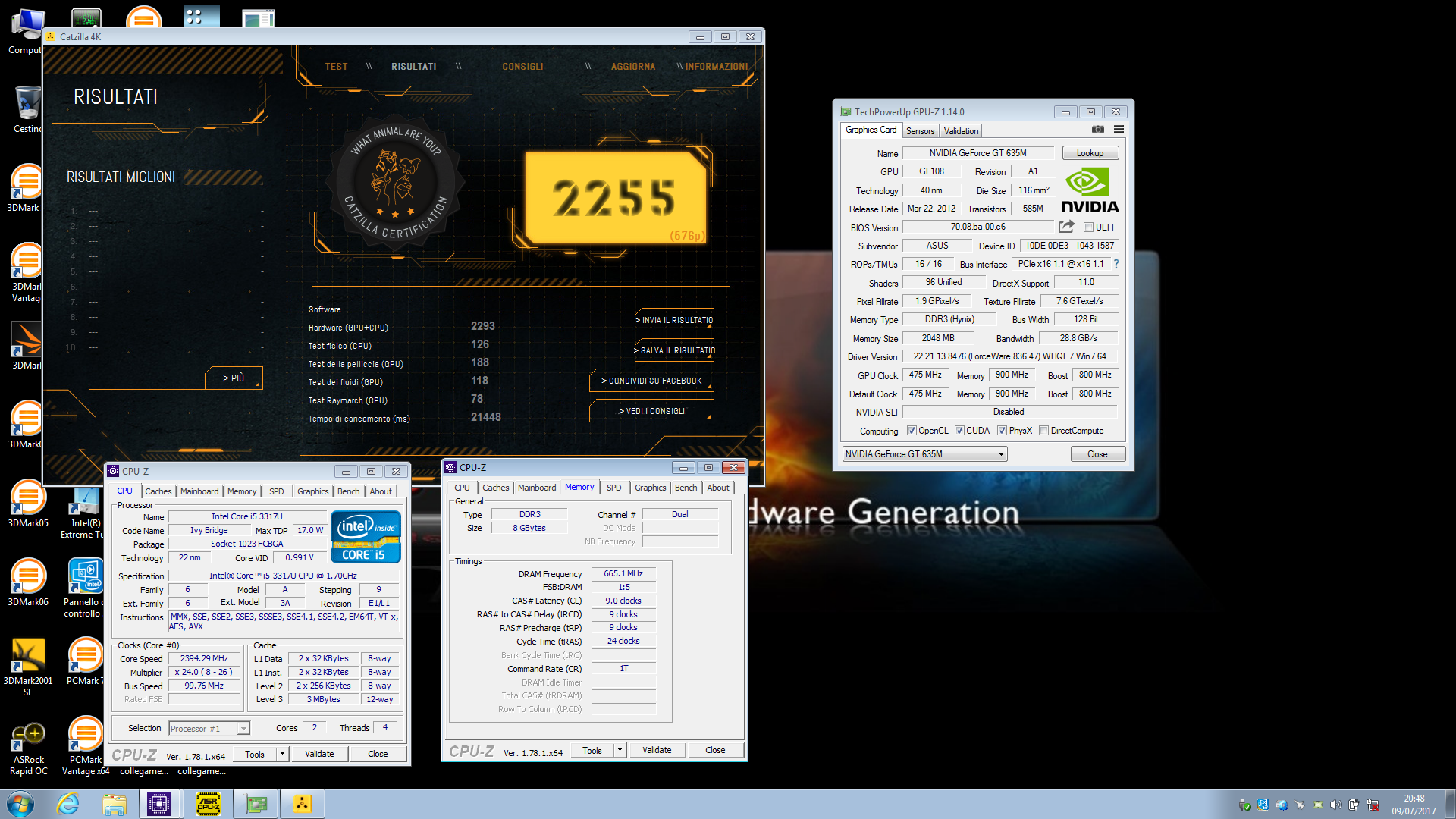The width and height of the screenshot is (1456, 819).
Task: Click Validate in the left CPU-Z window
Action: tap(319, 754)
